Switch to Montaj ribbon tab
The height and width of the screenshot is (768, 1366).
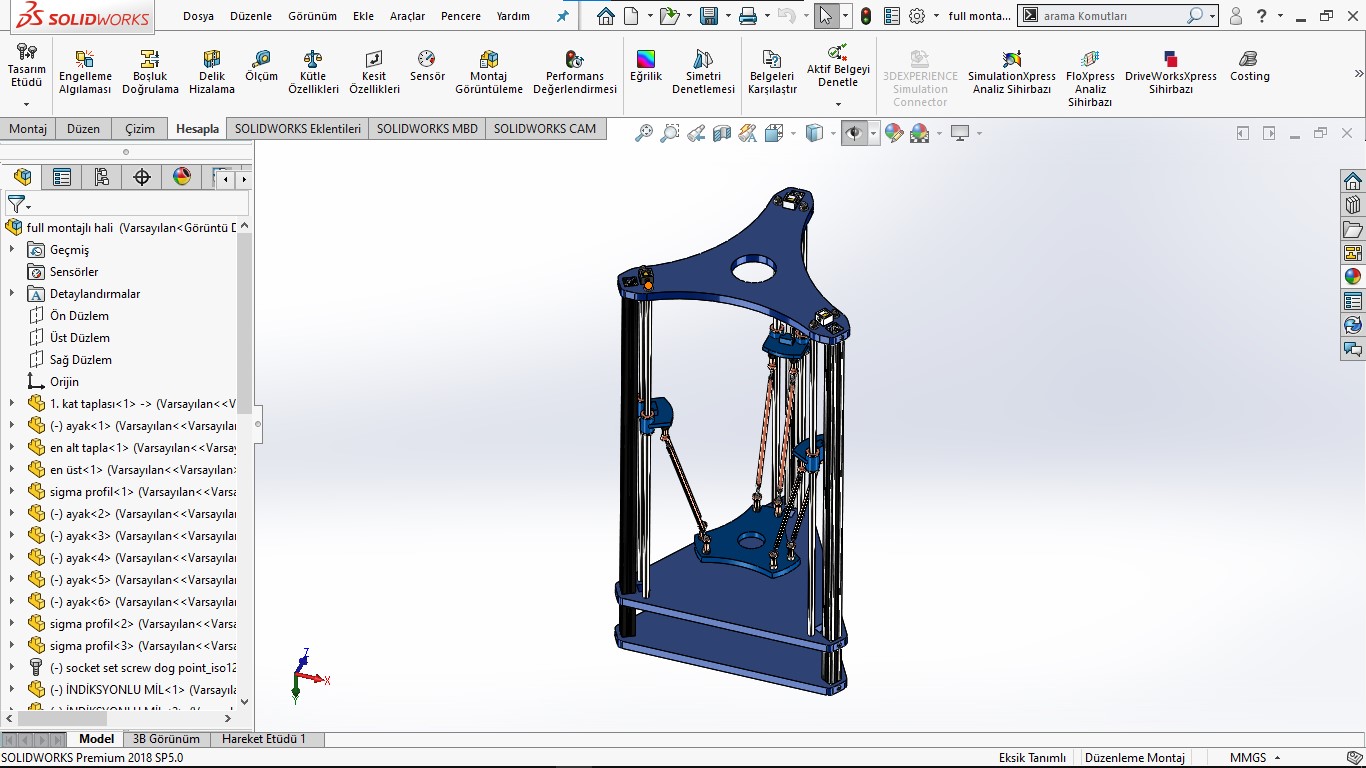point(28,129)
